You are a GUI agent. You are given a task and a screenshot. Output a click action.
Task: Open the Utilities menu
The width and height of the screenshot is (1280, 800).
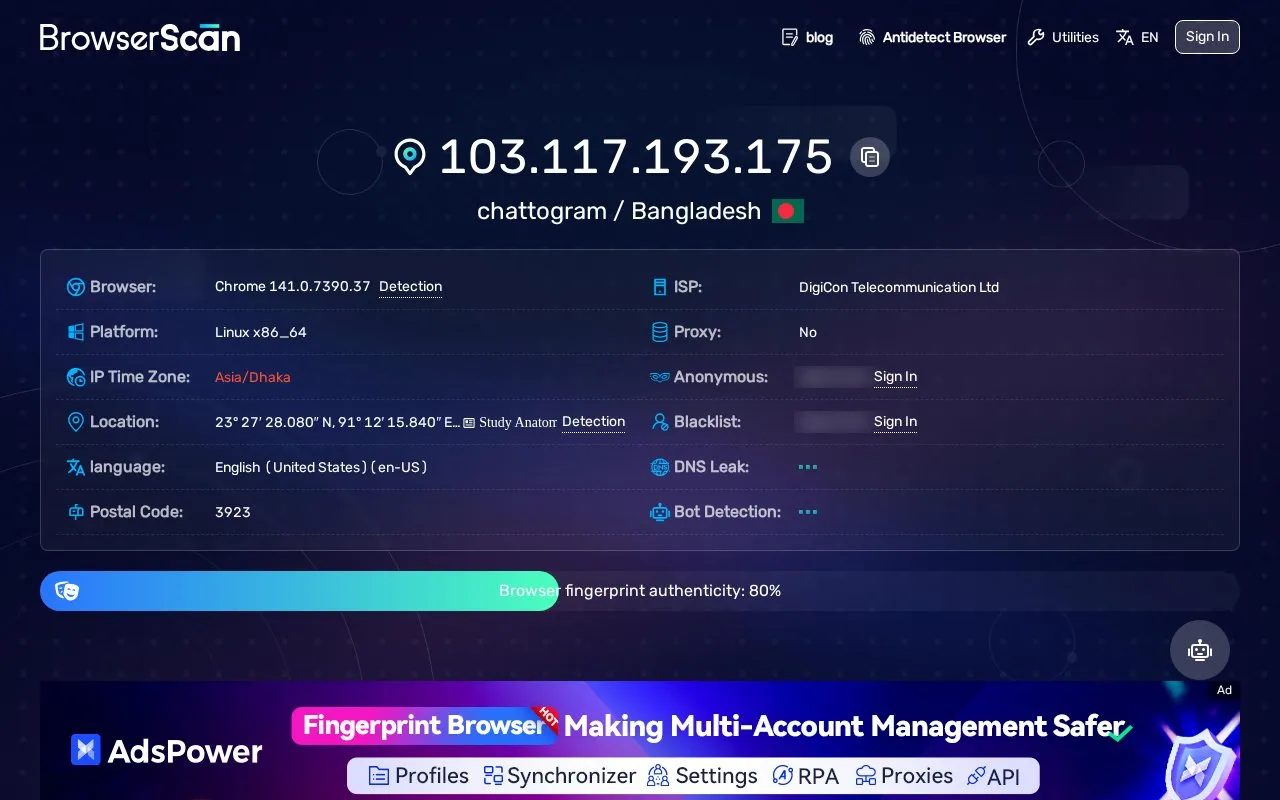1063,37
